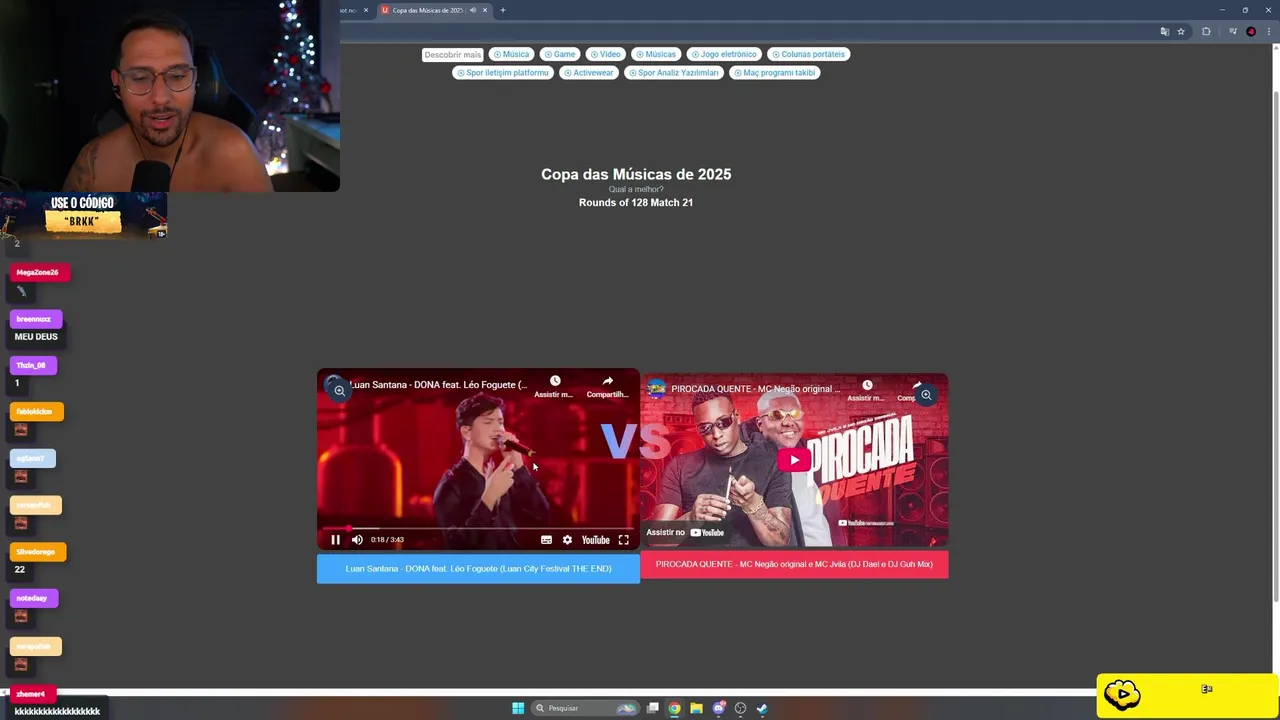Viewport: 1280px width, 720px height.
Task: Select the 'Game' discover tag
Action: click(560, 54)
